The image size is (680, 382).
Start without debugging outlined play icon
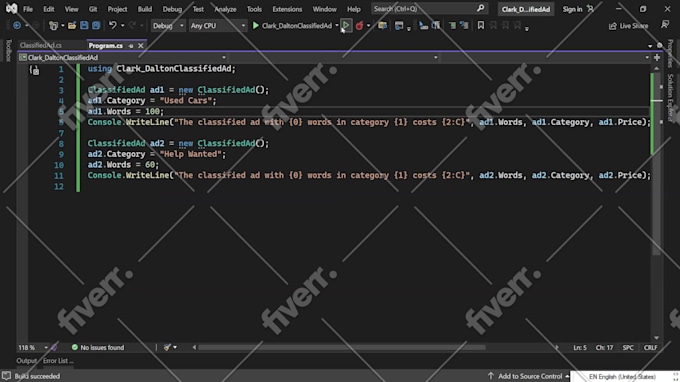click(x=346, y=26)
